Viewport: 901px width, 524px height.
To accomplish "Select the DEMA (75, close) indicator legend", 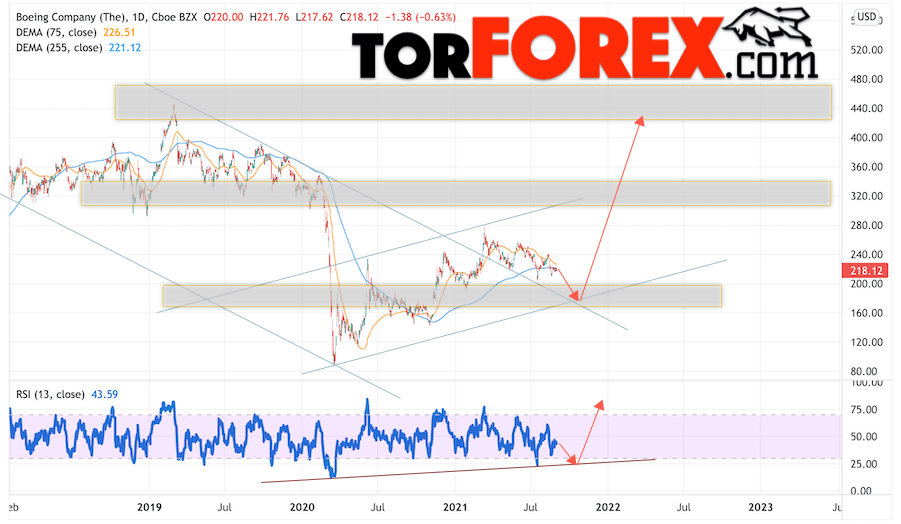I will point(56,33).
